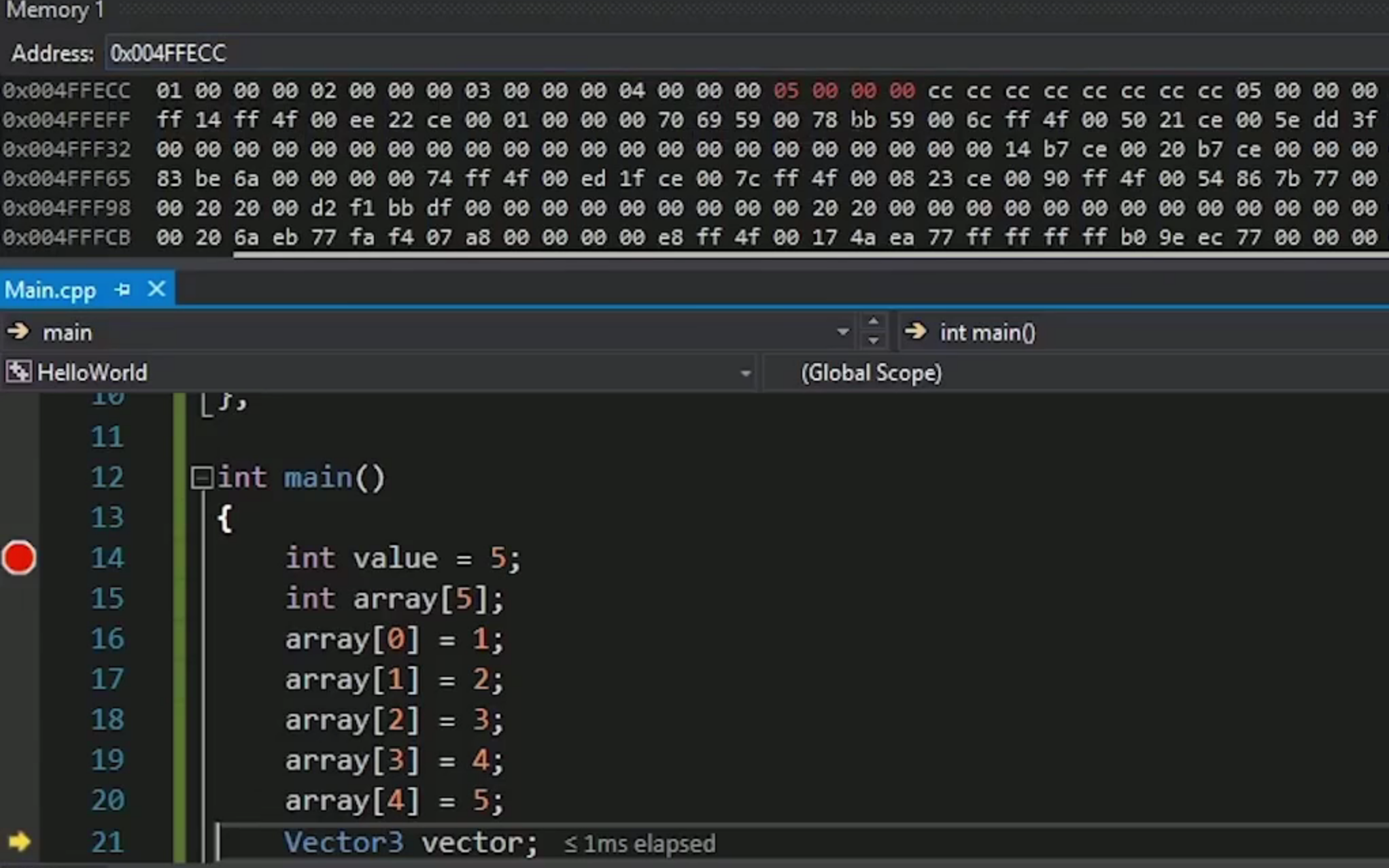Click memory row address 0x004FFECC
This screenshot has width=1389, height=868.
[67, 90]
